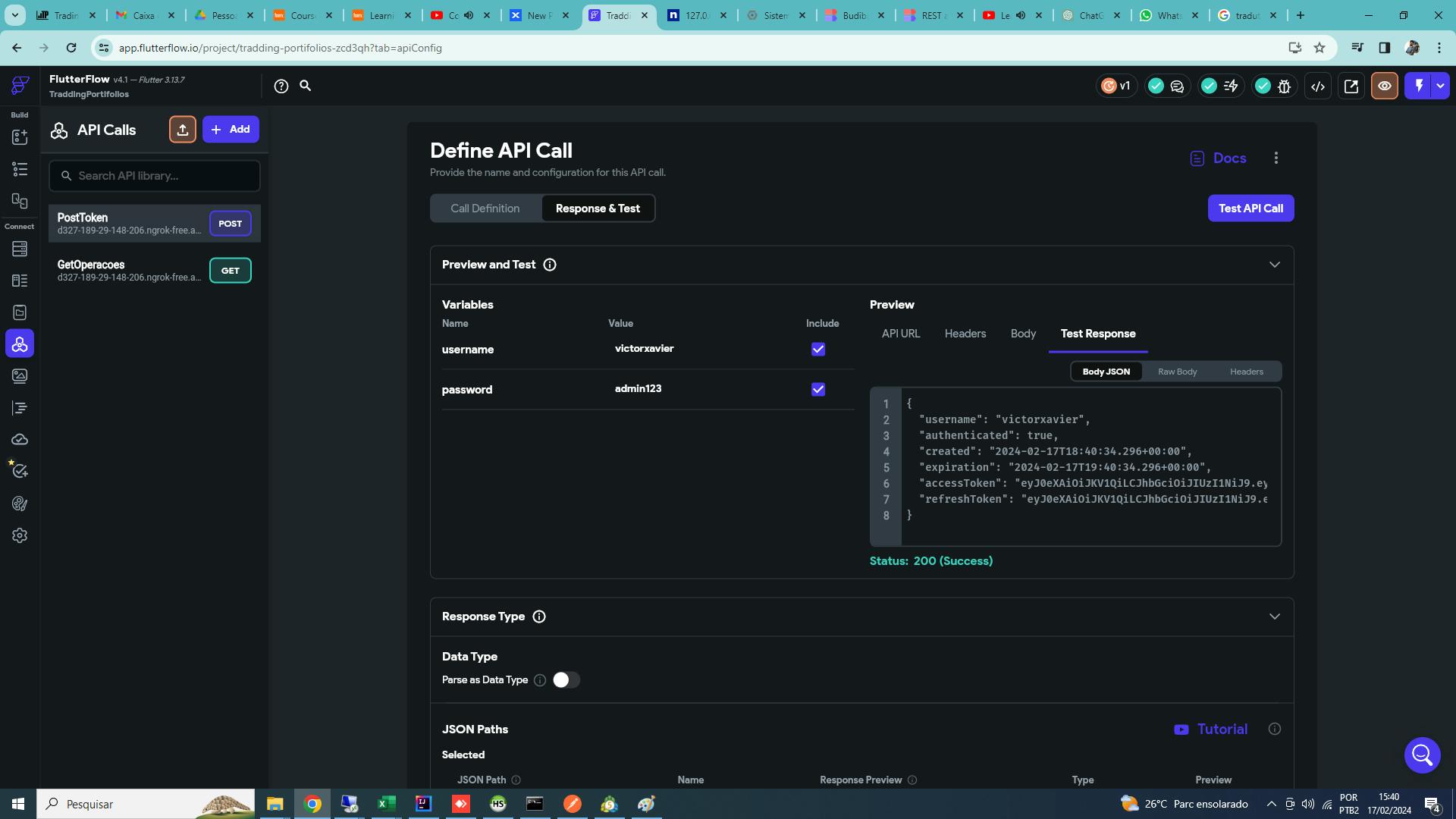Switch to the Call Definition tab
This screenshot has height=819, width=1456.
point(485,209)
